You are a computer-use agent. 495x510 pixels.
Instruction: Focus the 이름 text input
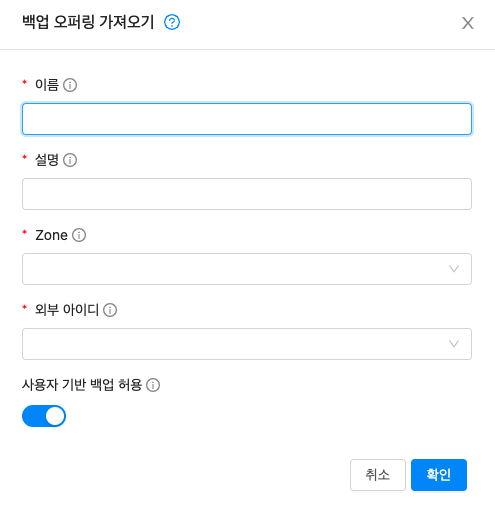tap(247, 119)
